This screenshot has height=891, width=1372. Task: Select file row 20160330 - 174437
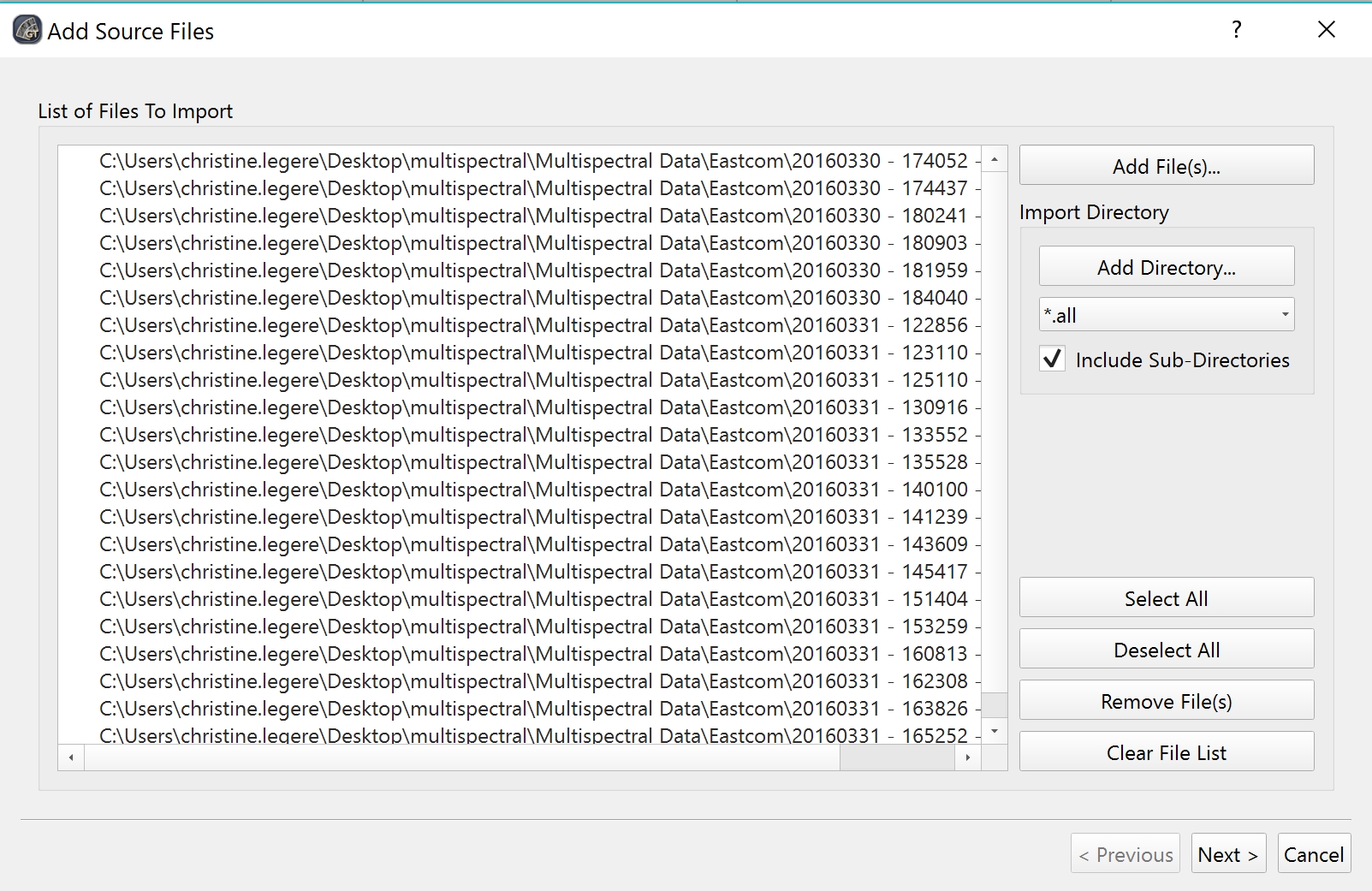pos(520,188)
